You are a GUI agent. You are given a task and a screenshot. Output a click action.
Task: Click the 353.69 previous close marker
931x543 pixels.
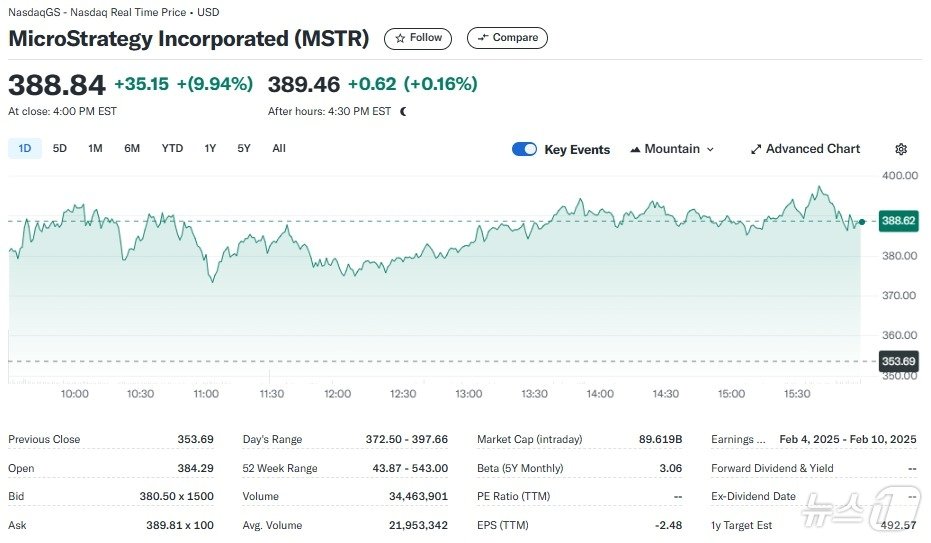pyautogui.click(x=897, y=361)
